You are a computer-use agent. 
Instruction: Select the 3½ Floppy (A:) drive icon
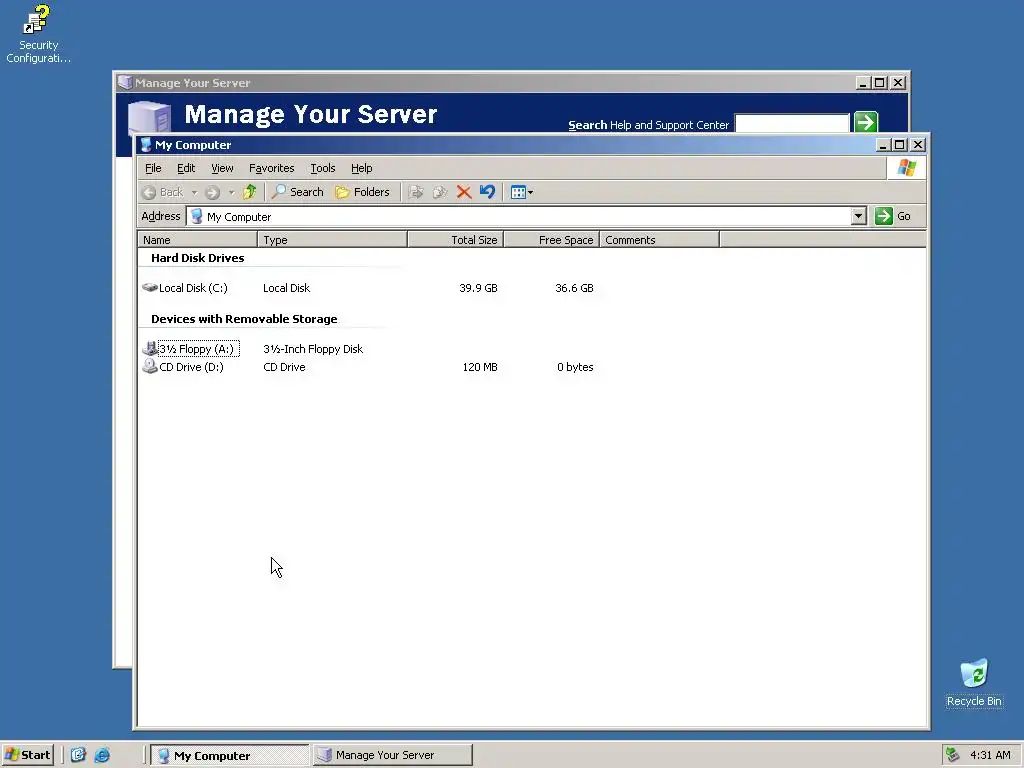click(x=150, y=348)
